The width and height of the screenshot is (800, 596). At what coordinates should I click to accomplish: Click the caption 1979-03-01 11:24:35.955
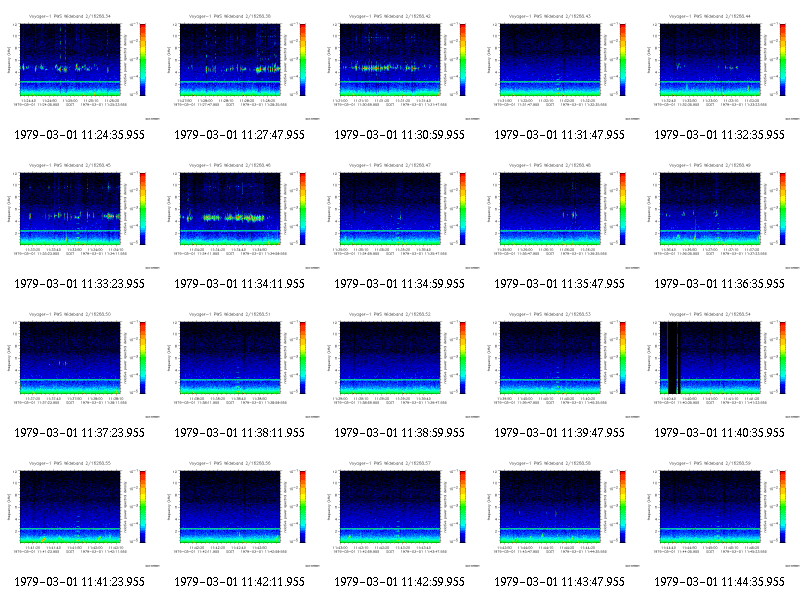click(80, 135)
